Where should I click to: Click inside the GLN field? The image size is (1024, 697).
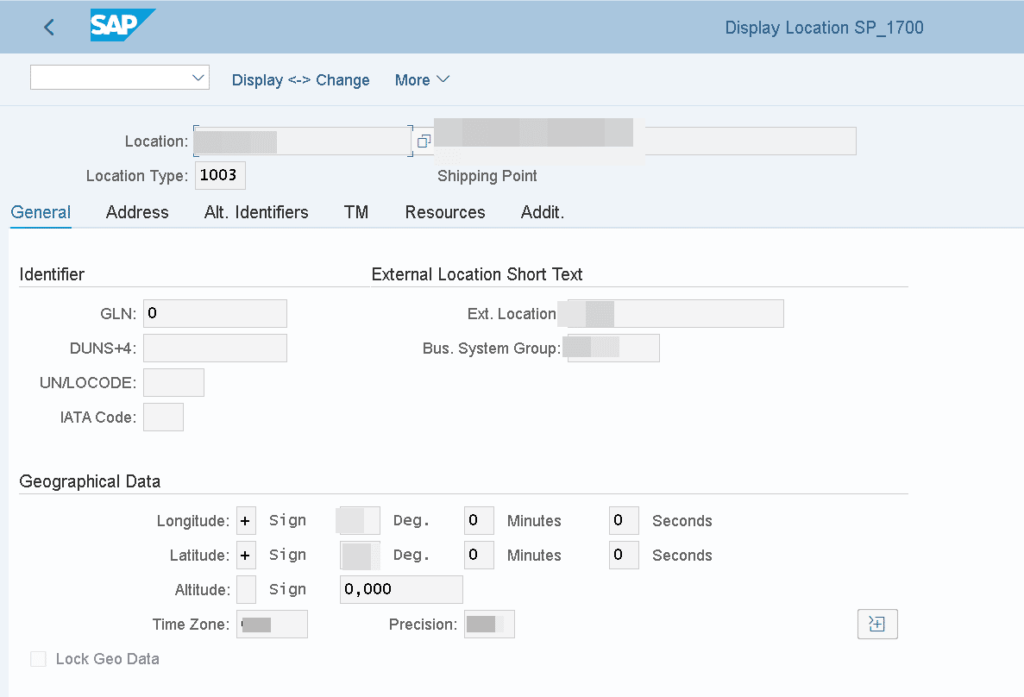point(215,313)
